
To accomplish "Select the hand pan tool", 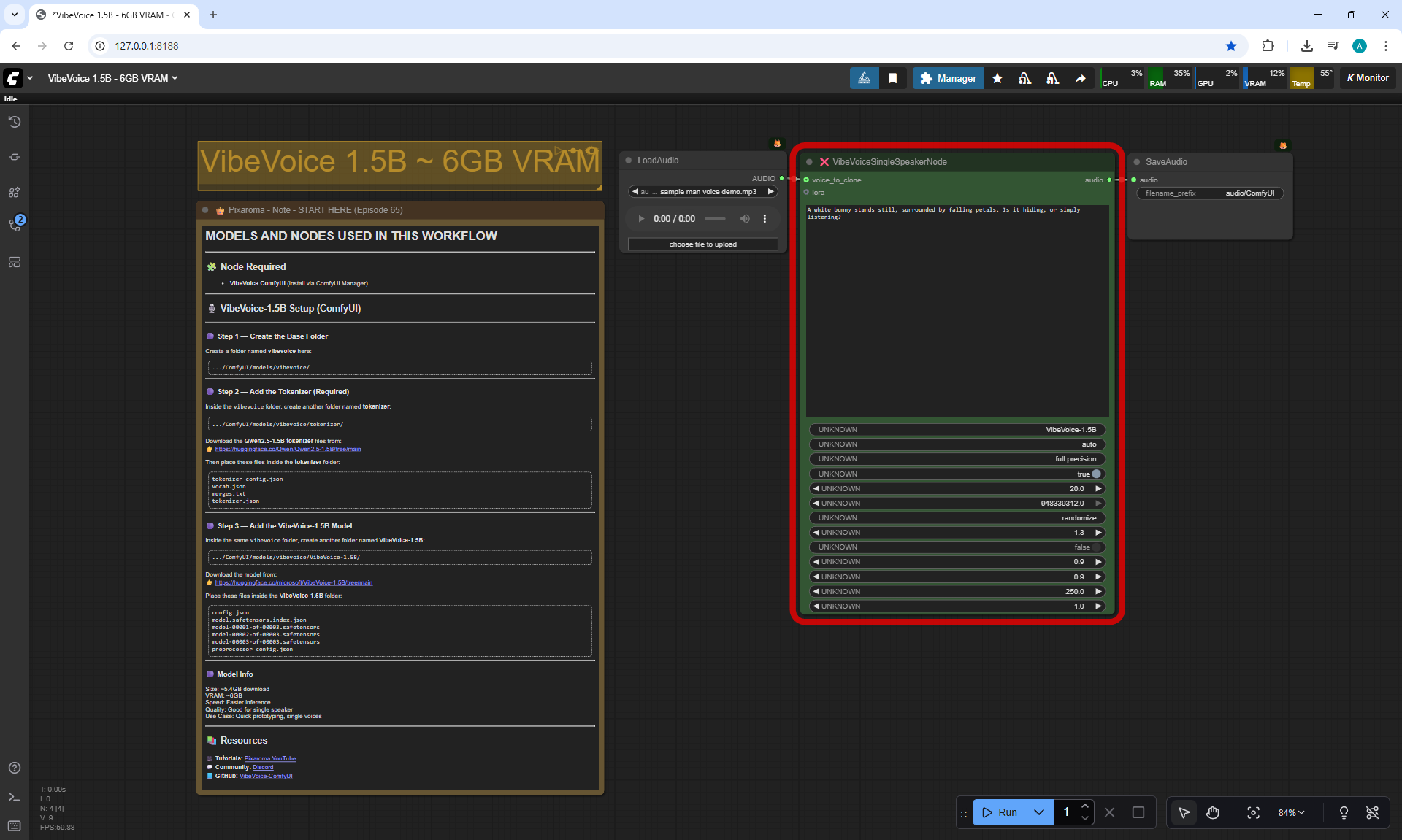I will (1213, 812).
